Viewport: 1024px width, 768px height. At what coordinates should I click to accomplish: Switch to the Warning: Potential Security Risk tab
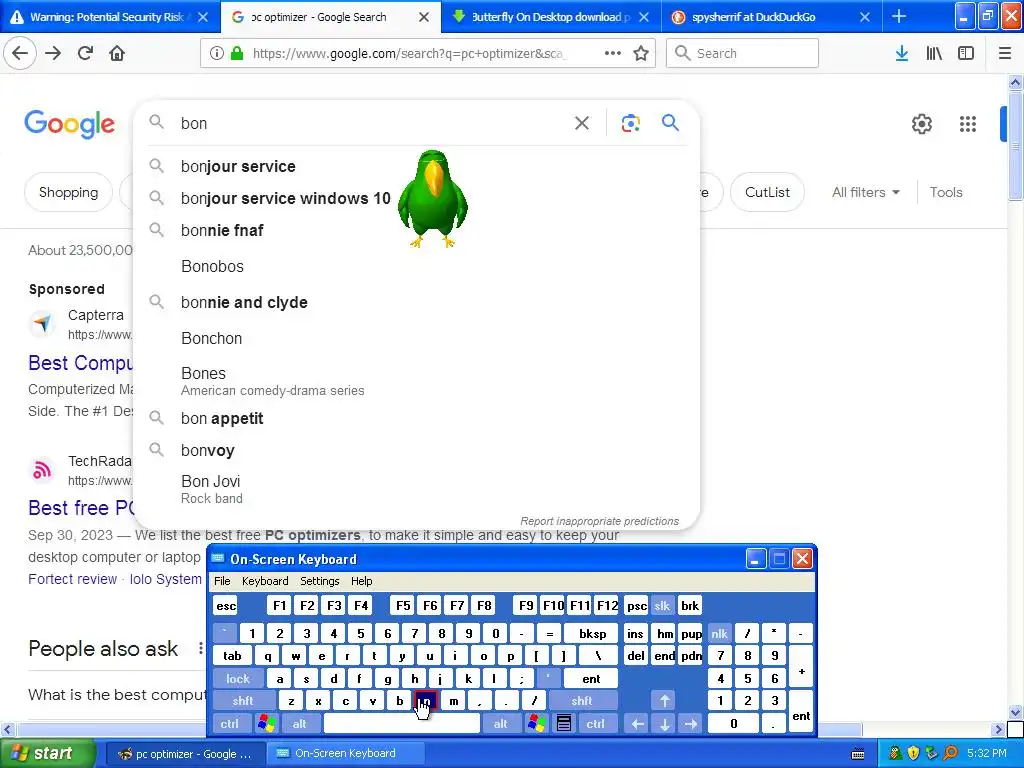(108, 16)
